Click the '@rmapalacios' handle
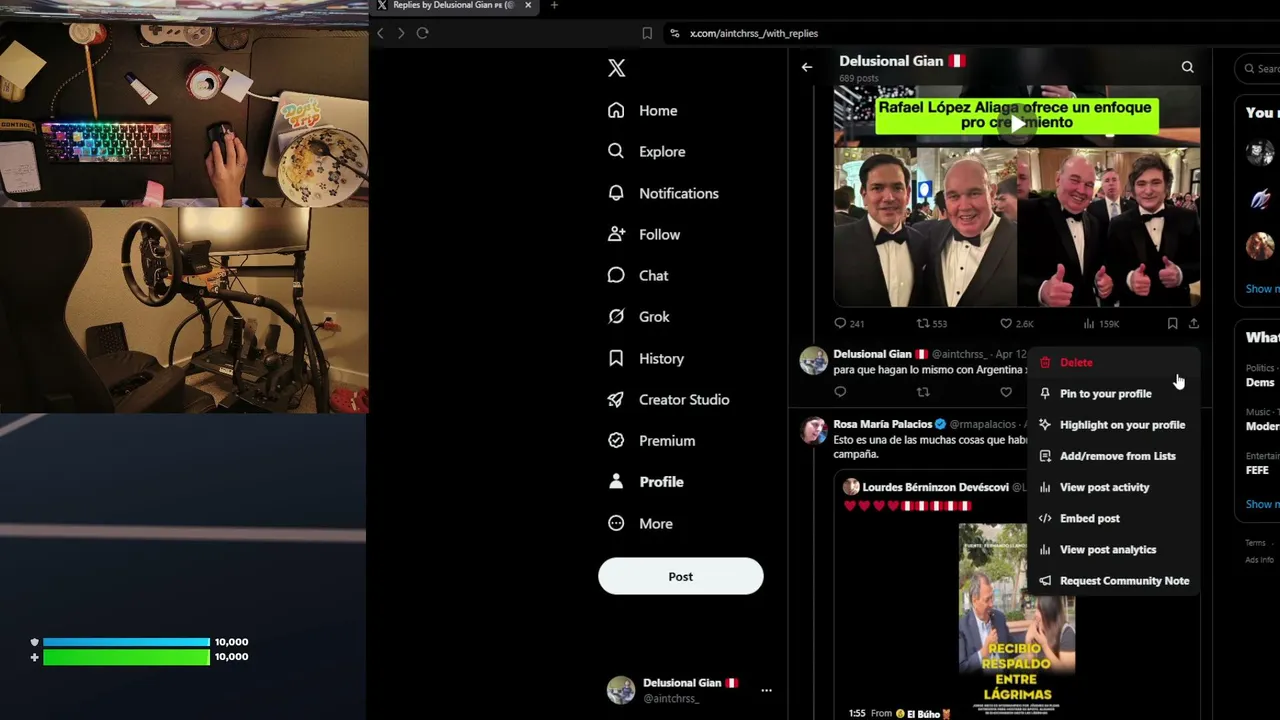Image resolution: width=1280 pixels, height=720 pixels. coord(983,424)
